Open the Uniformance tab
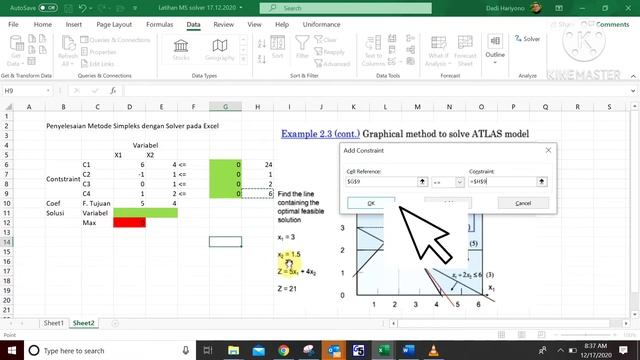The width and height of the screenshot is (640, 360). click(x=321, y=24)
